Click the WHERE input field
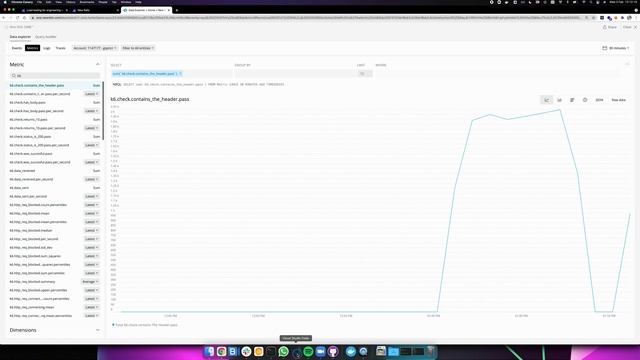 point(496,74)
